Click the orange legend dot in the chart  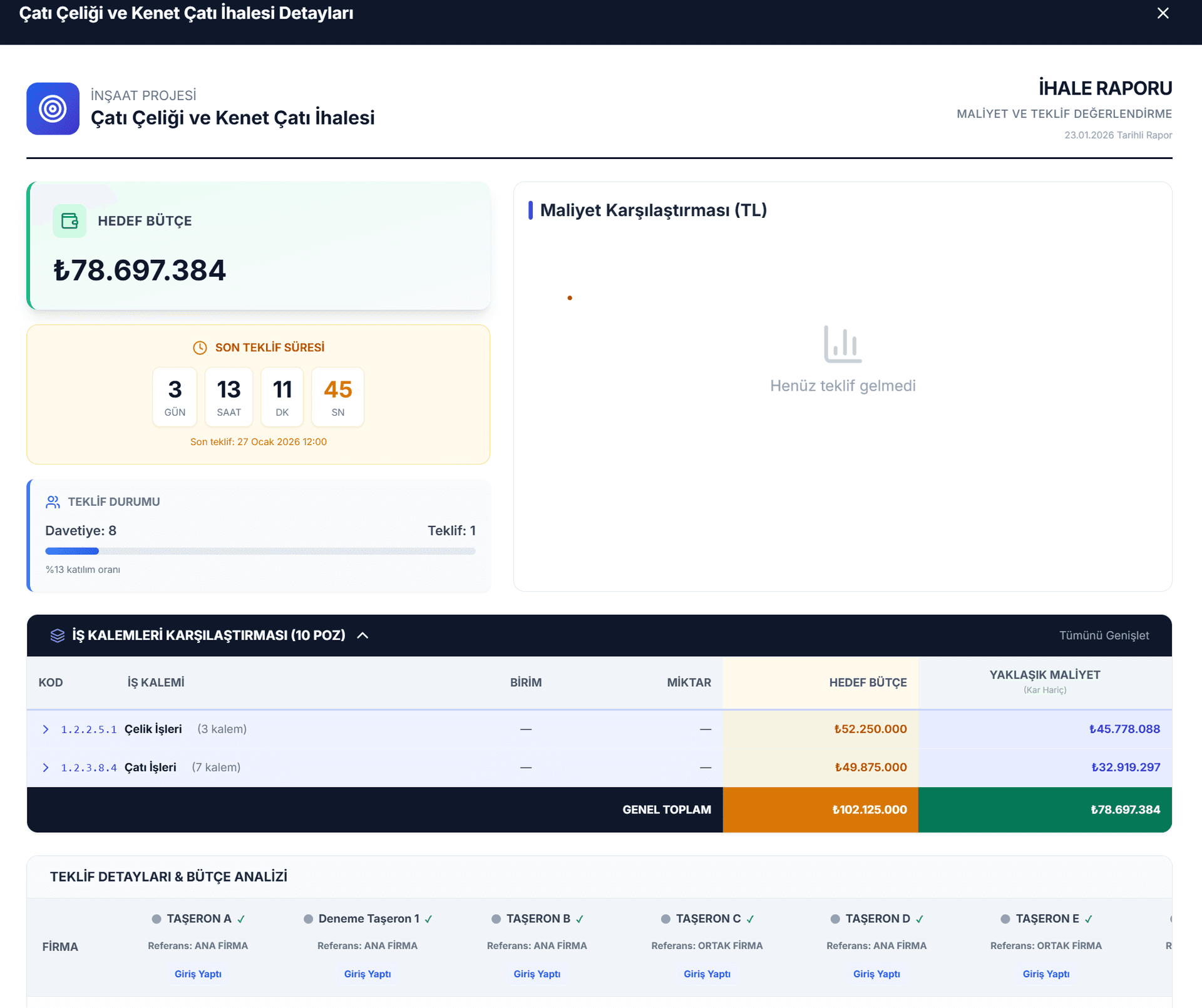(x=570, y=297)
